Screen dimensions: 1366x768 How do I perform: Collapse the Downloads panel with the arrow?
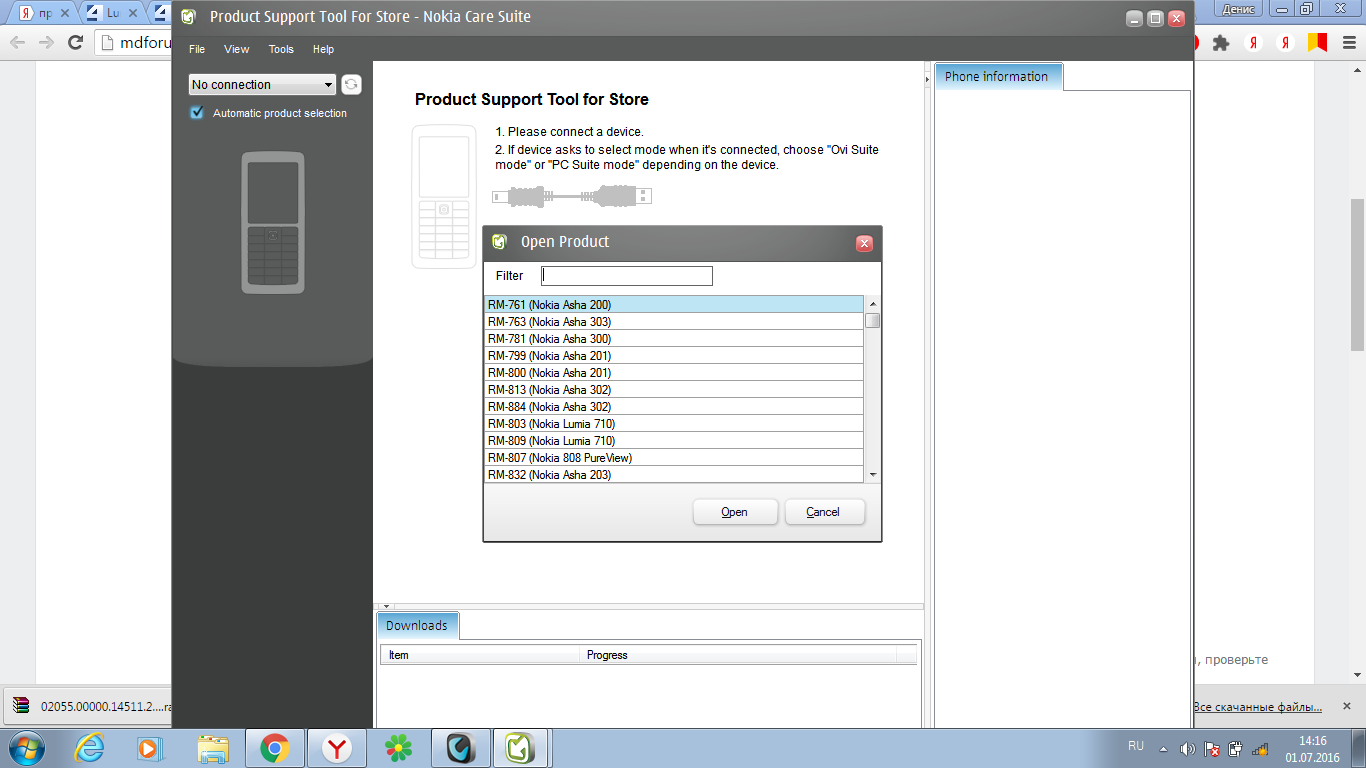tap(386, 606)
